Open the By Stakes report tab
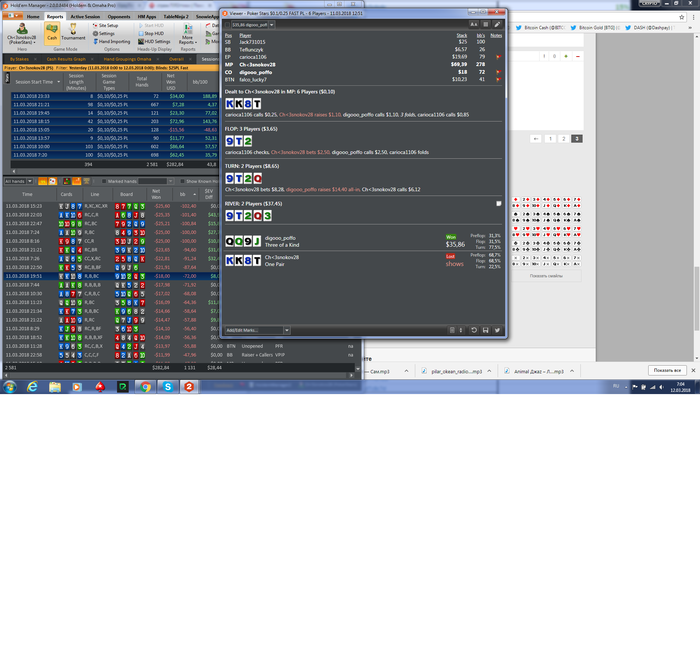700x667 pixels. (x=19, y=59)
